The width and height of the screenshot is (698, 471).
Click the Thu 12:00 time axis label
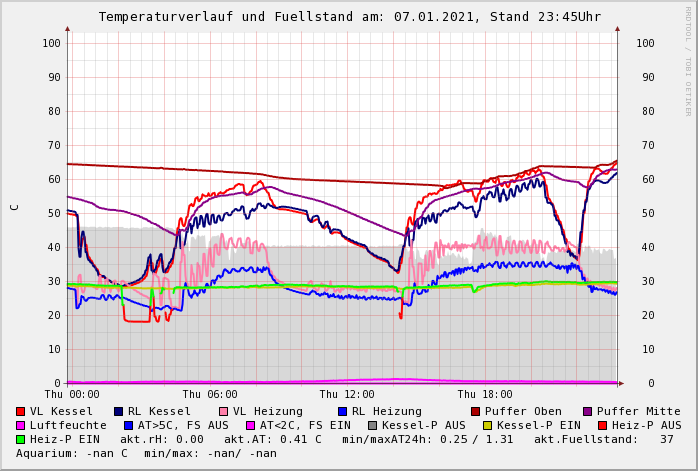point(347,395)
